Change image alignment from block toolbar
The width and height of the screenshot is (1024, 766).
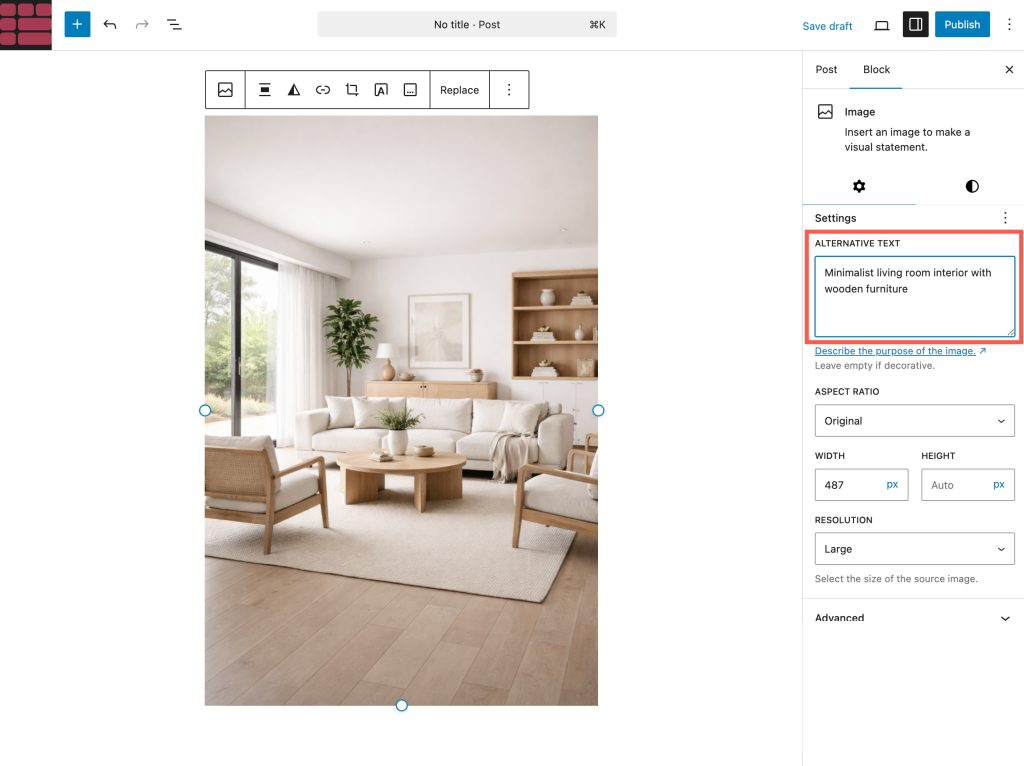coord(265,90)
